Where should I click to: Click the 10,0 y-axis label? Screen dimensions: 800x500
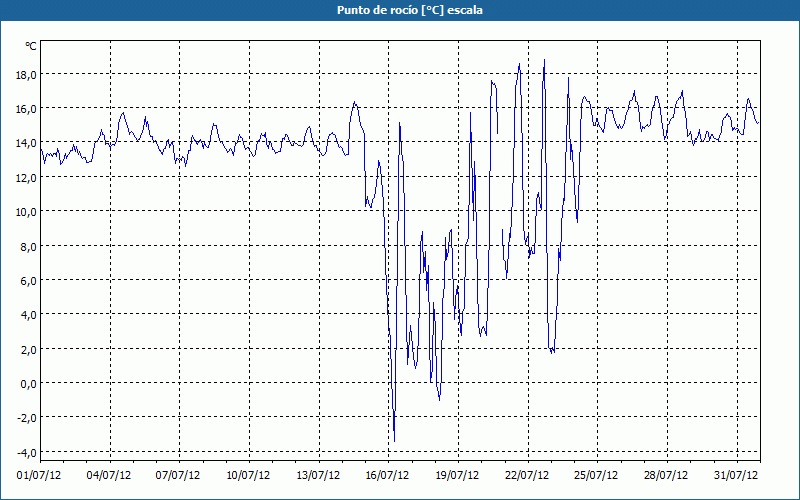pyautogui.click(x=26, y=212)
